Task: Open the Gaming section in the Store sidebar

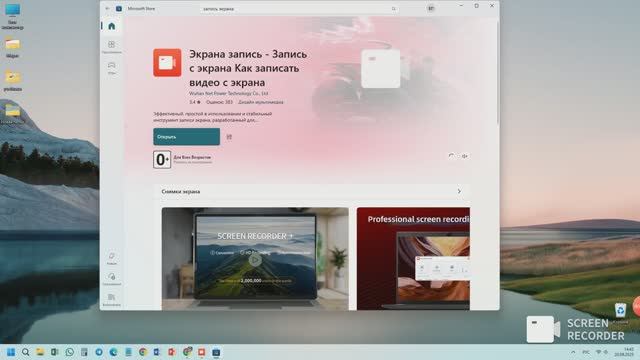Action: tap(111, 67)
